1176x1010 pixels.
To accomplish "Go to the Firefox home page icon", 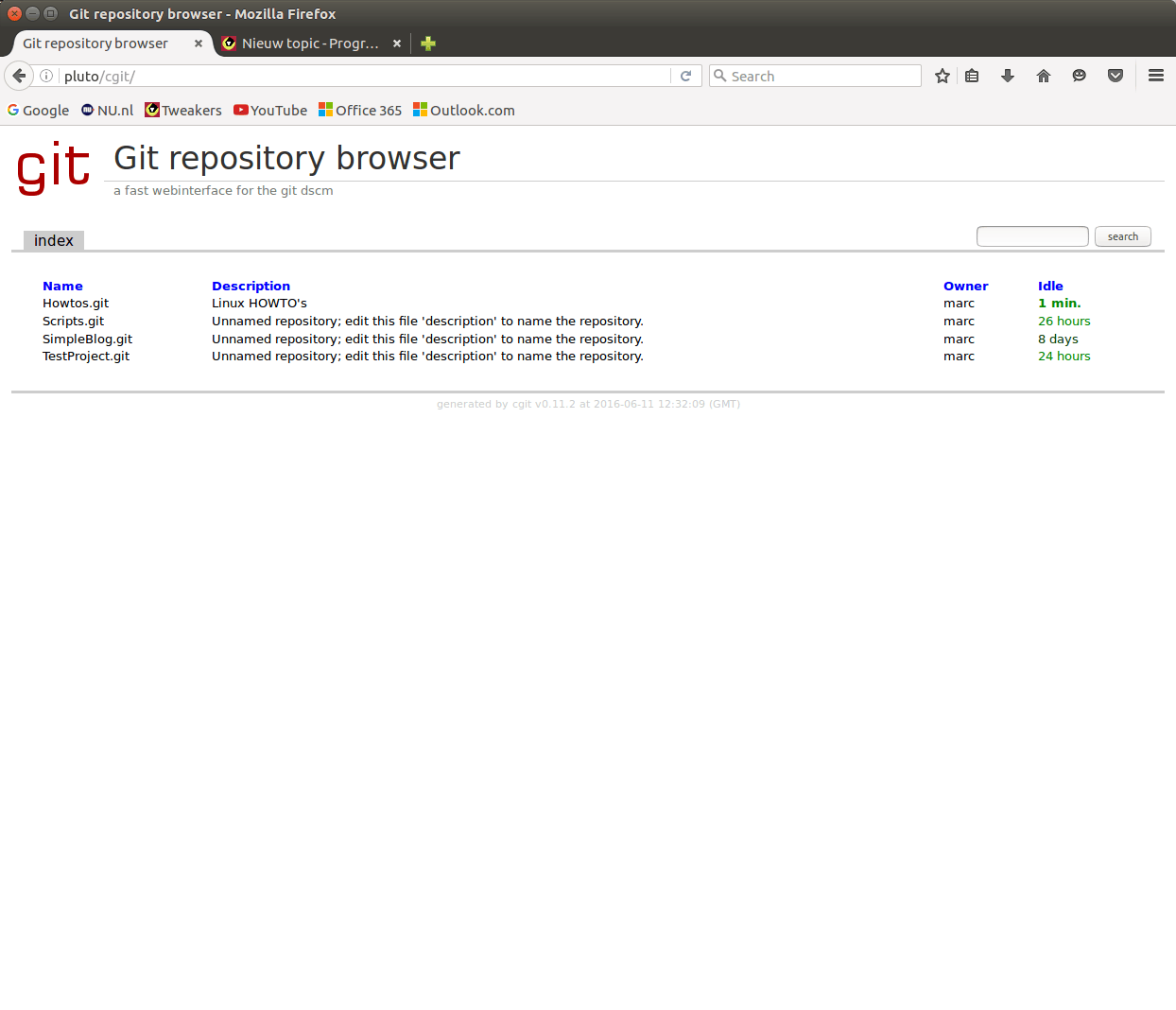I will coord(1044,76).
